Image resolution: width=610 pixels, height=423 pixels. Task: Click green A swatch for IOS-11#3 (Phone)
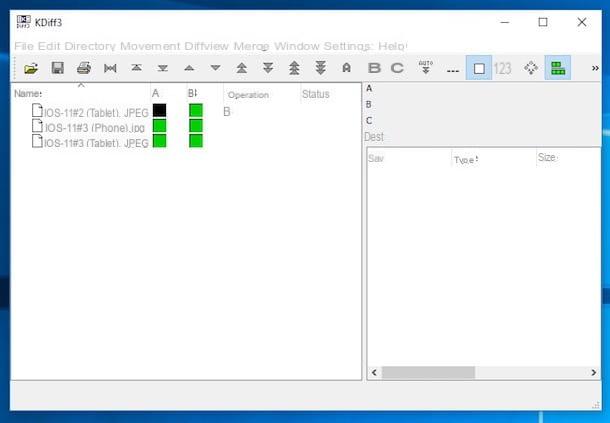point(160,126)
